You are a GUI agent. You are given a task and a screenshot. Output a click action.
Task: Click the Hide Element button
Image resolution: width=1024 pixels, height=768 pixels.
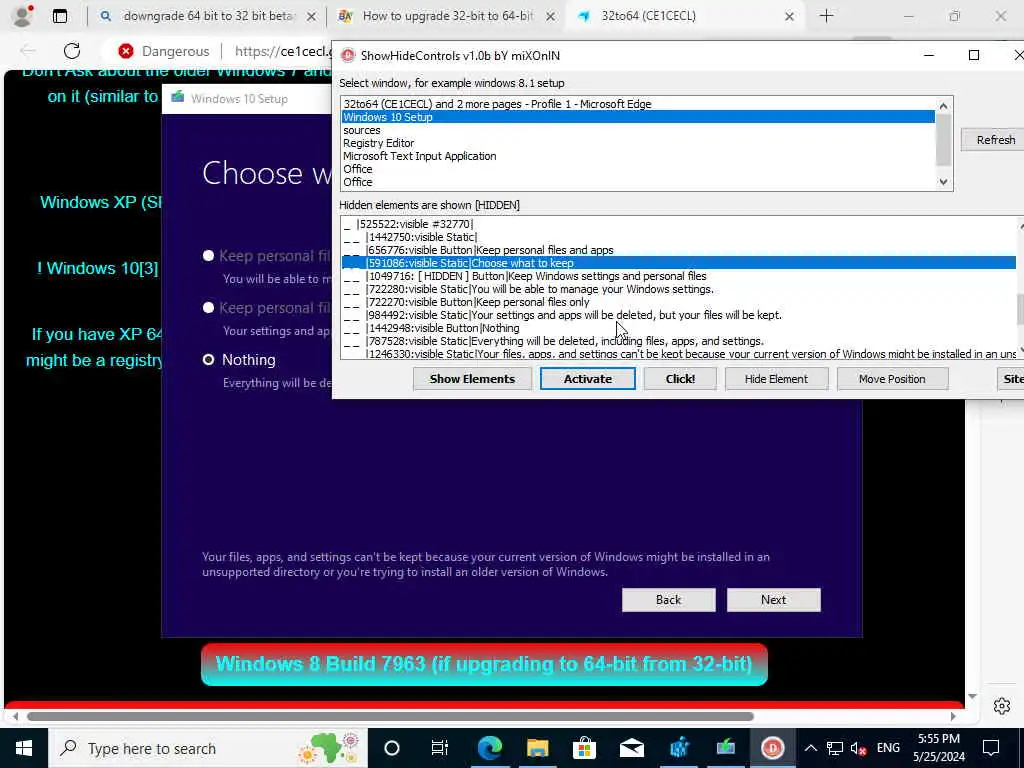(x=776, y=379)
